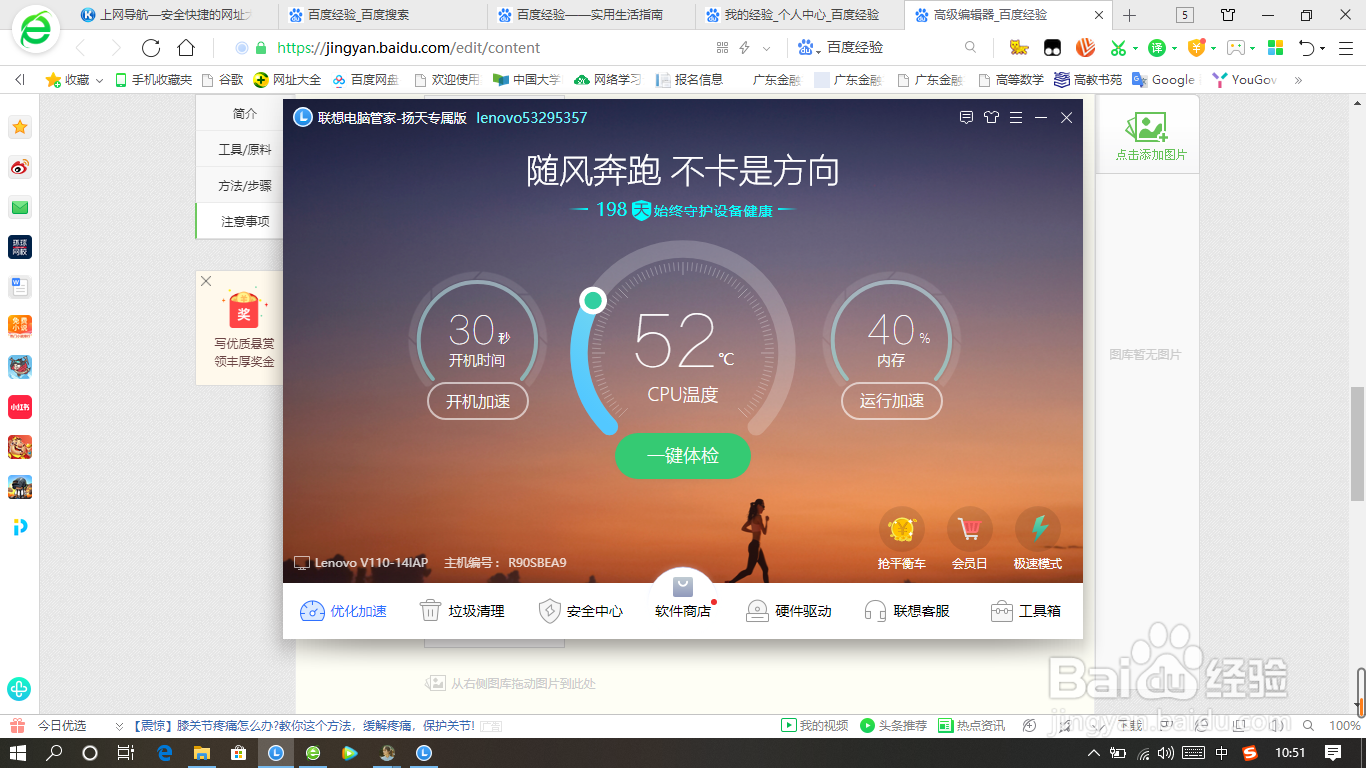Viewport: 1366px width, 768px height.
Task: Open the Windows Start button
Action: 18,753
